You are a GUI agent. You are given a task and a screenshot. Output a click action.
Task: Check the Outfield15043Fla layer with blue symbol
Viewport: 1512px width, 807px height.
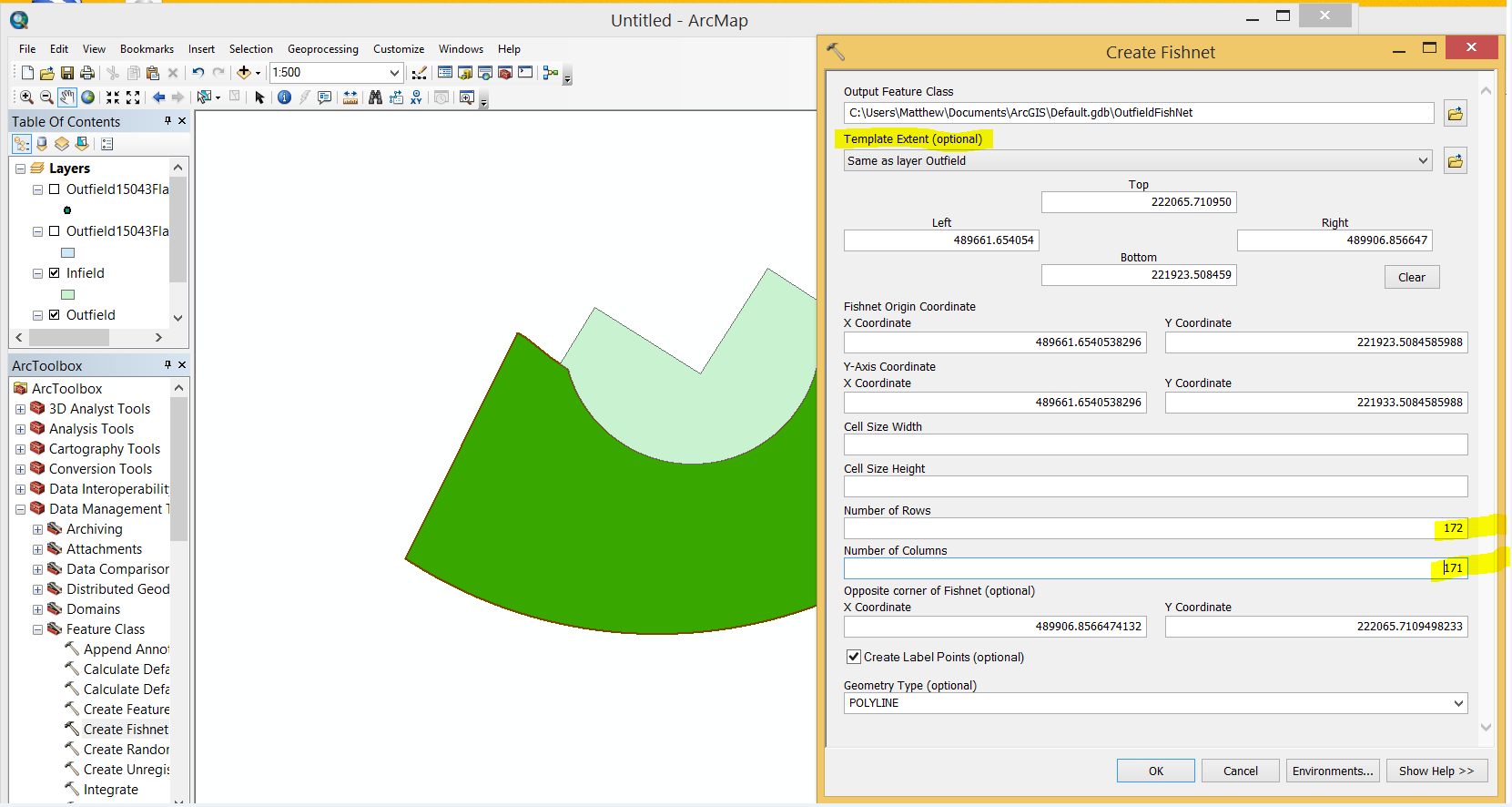pyautogui.click(x=55, y=231)
